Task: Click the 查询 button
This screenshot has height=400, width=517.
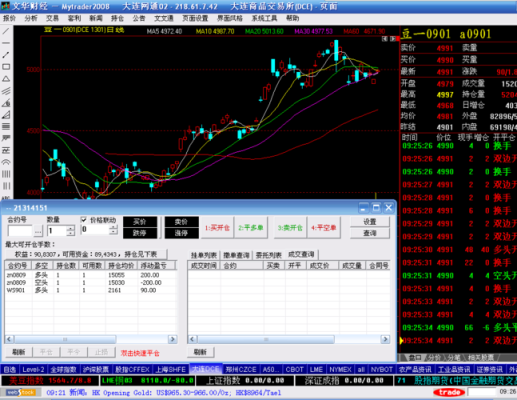Action: pyautogui.click(x=370, y=233)
